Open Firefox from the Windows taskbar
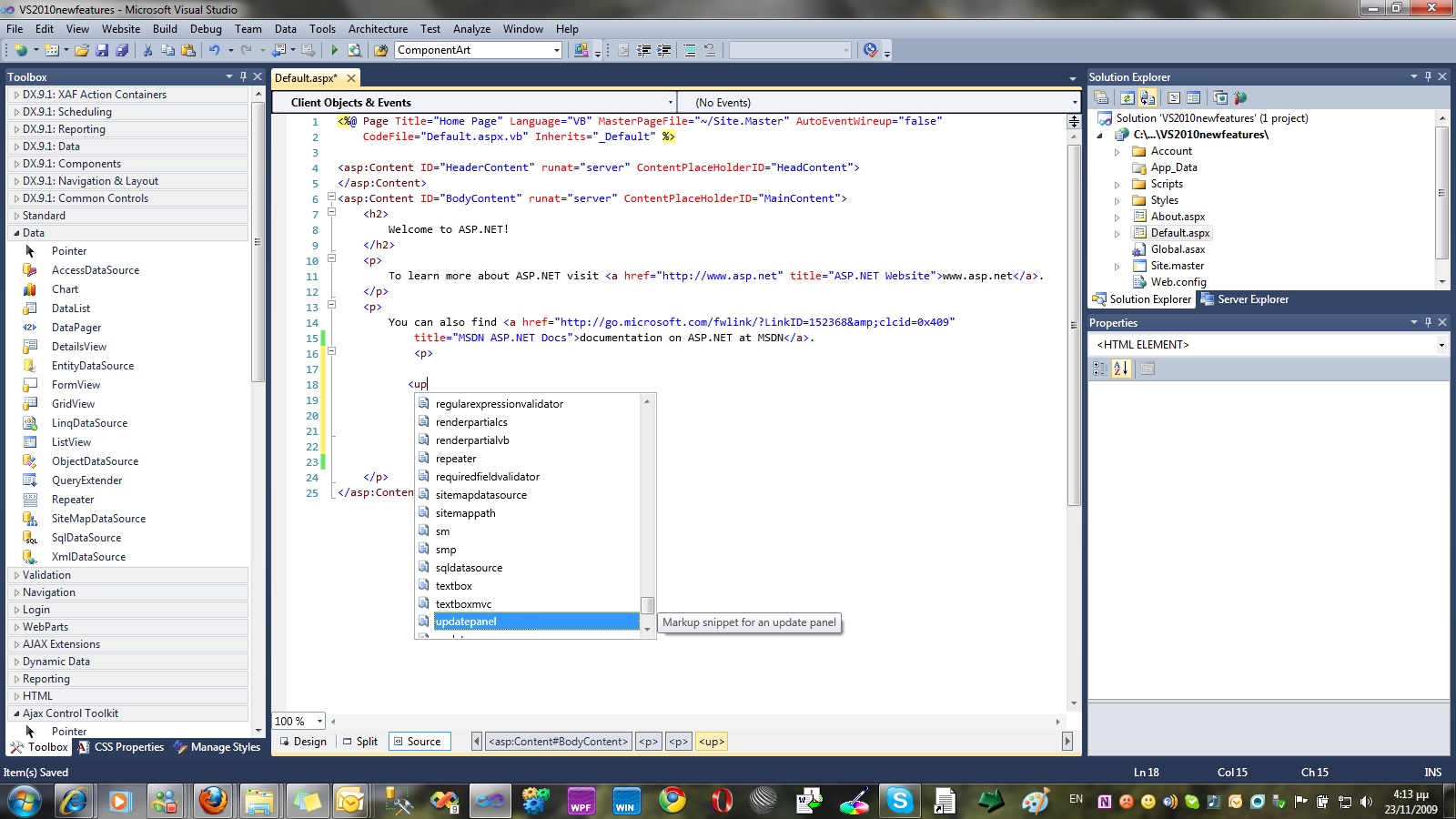The width and height of the screenshot is (1456, 819). tap(213, 801)
